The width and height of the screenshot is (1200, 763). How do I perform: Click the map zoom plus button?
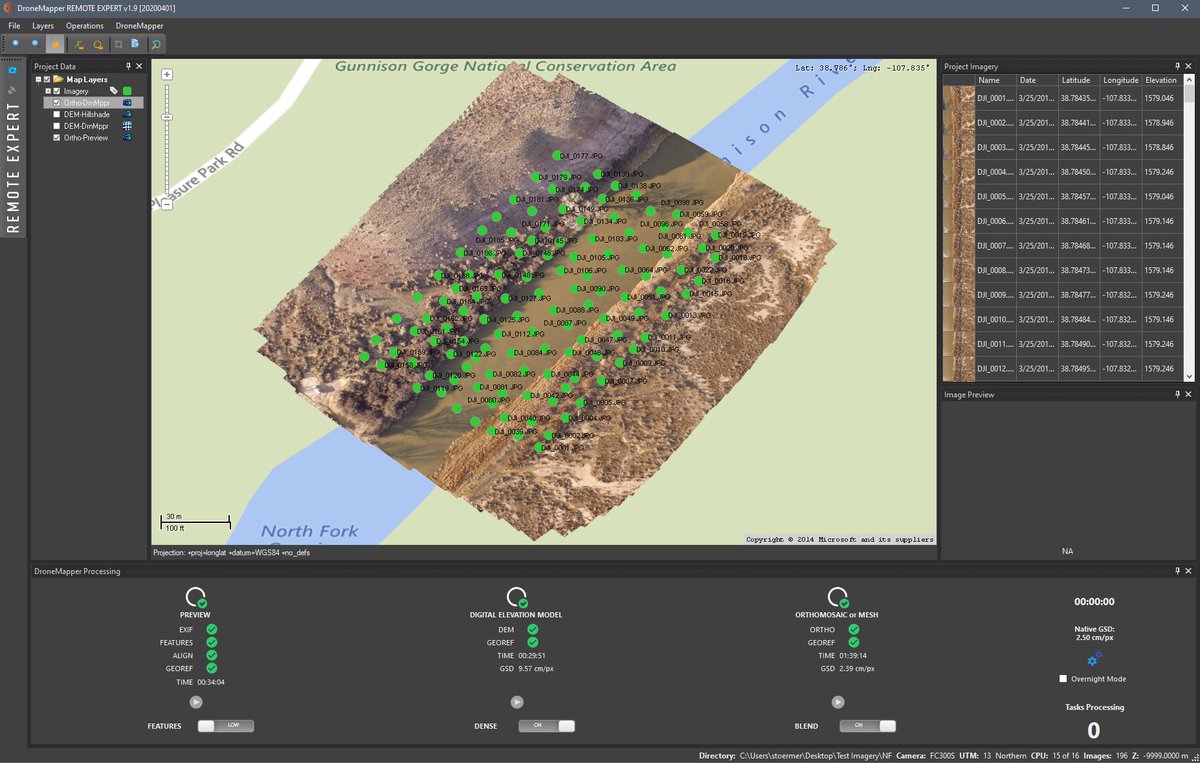pos(167,74)
